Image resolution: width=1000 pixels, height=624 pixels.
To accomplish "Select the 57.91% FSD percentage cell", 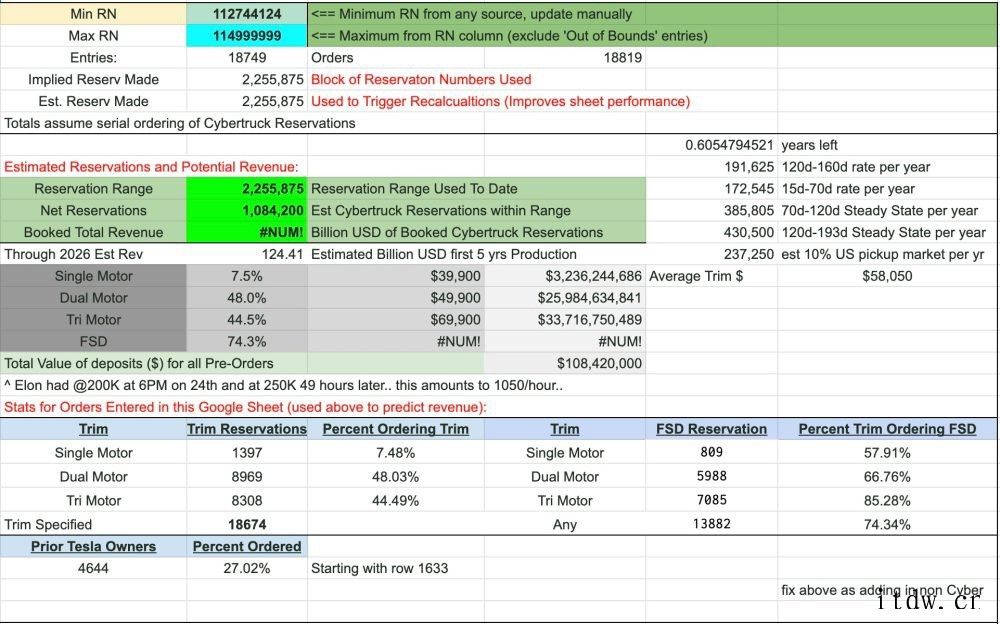I will point(887,453).
